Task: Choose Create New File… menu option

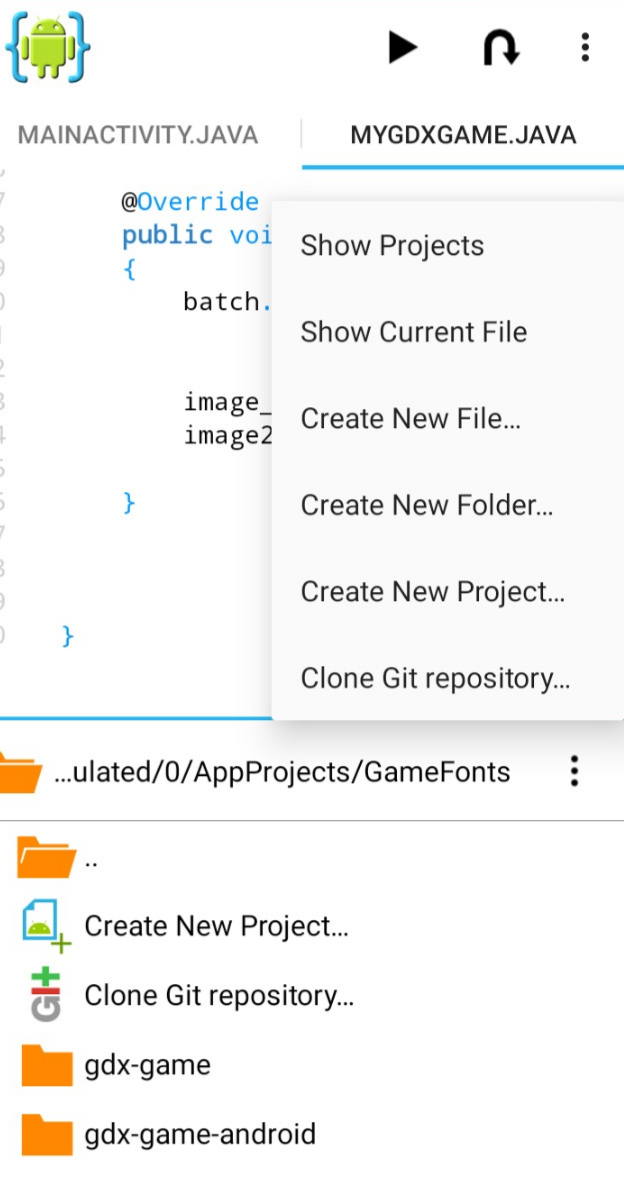Action: [x=410, y=419]
